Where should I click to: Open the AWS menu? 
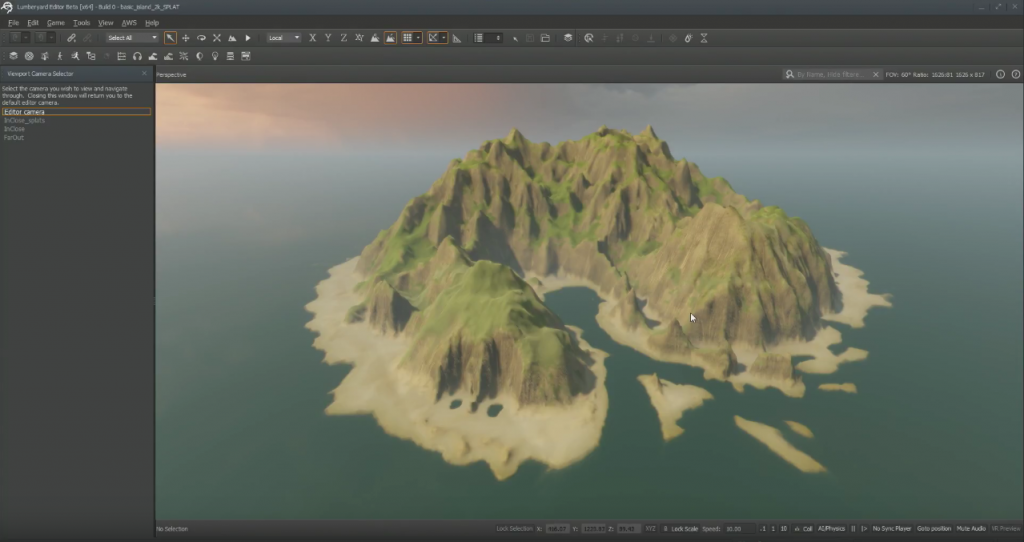(129, 22)
